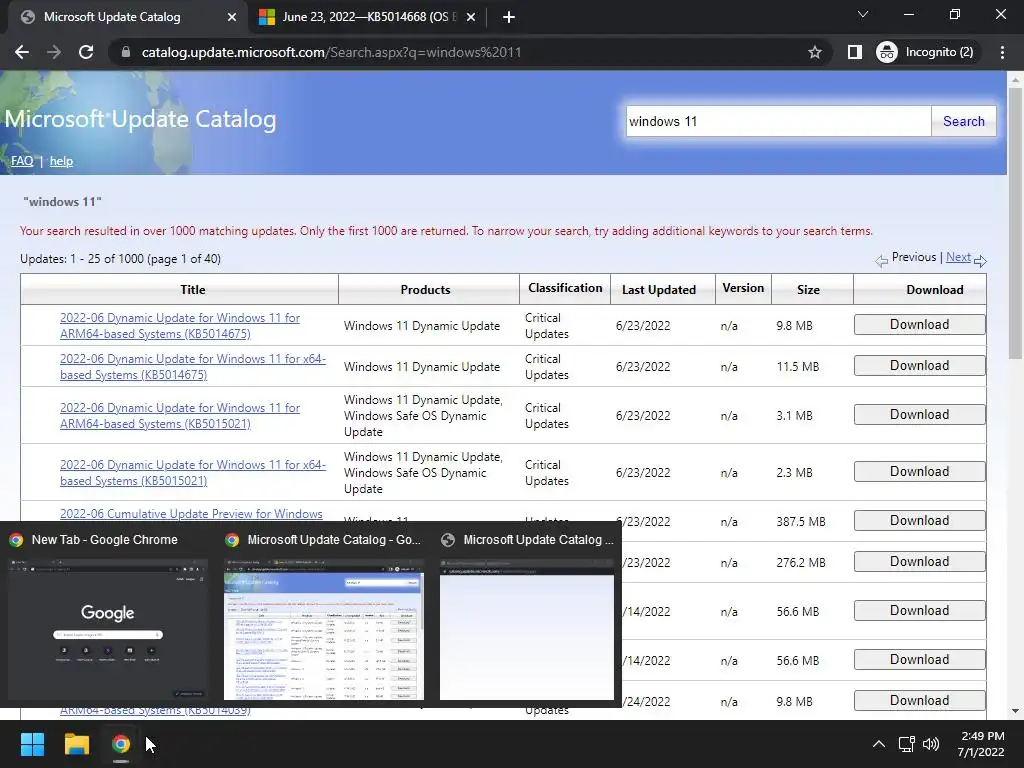
Task: Reload the page with the refresh icon
Action: pyautogui.click(x=86, y=52)
